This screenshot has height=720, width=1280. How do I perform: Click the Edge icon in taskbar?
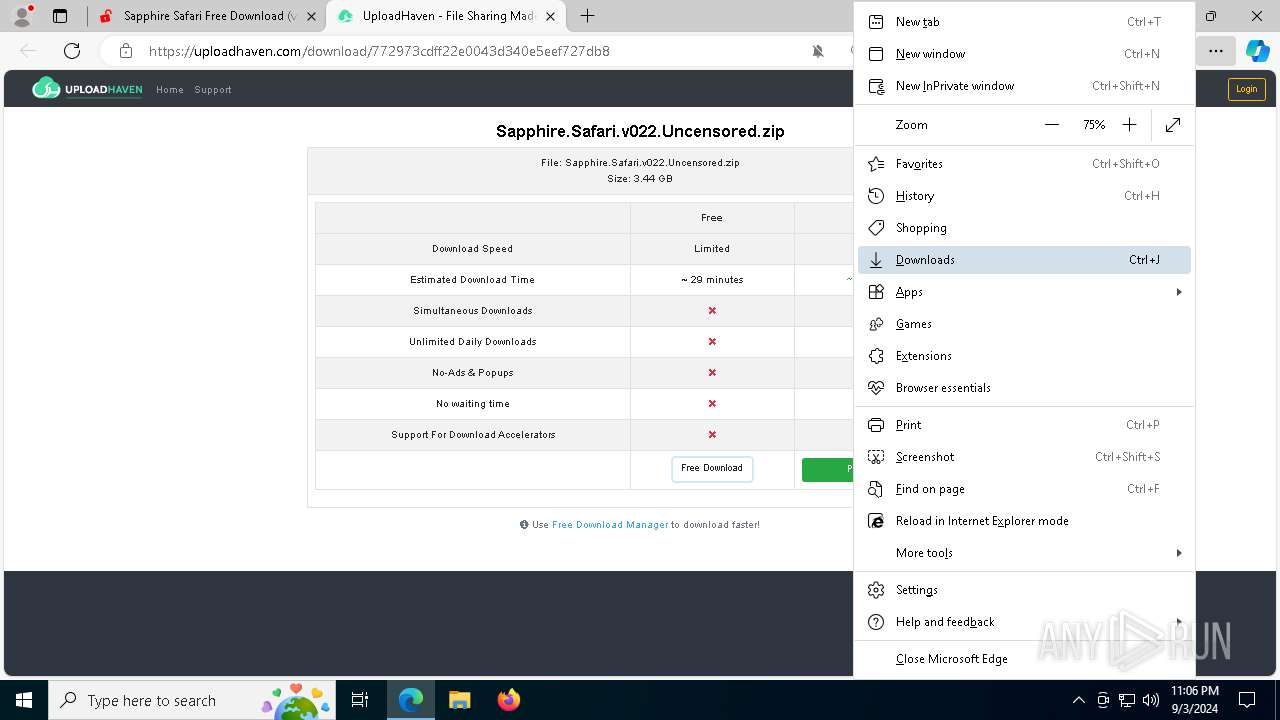point(411,700)
